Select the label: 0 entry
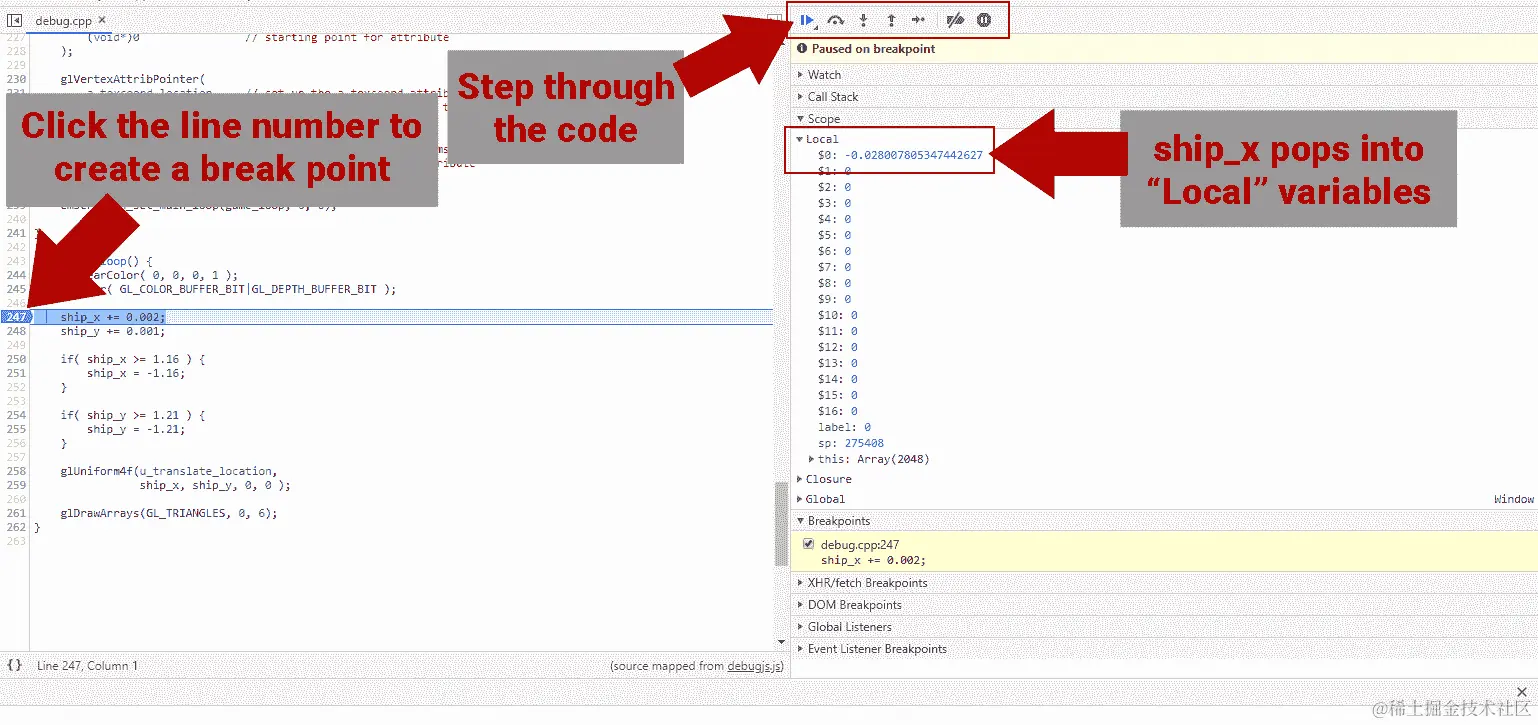Viewport: 1538px width, 725px height. tap(844, 427)
